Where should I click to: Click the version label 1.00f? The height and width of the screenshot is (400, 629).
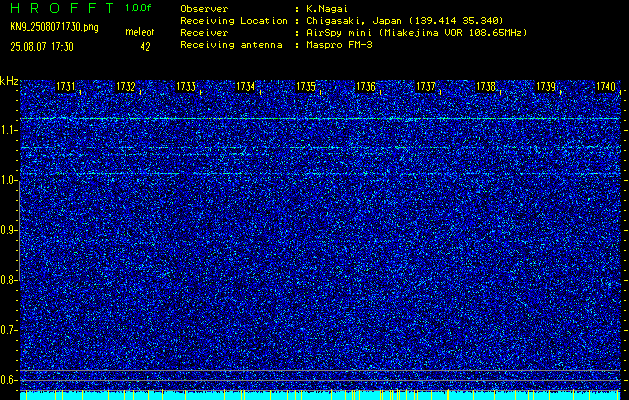click(x=138, y=8)
